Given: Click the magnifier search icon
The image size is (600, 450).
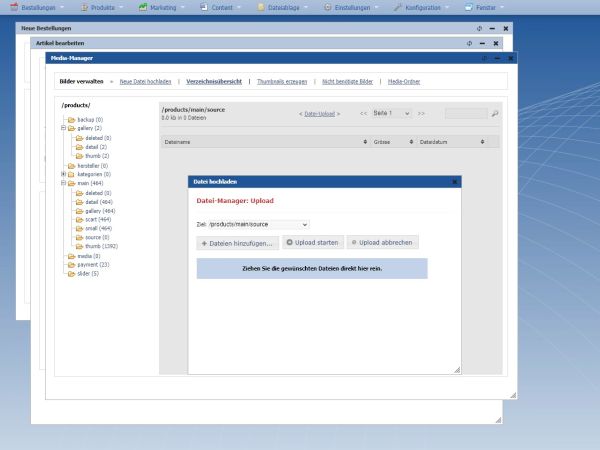Looking at the screenshot, I should (x=494, y=114).
